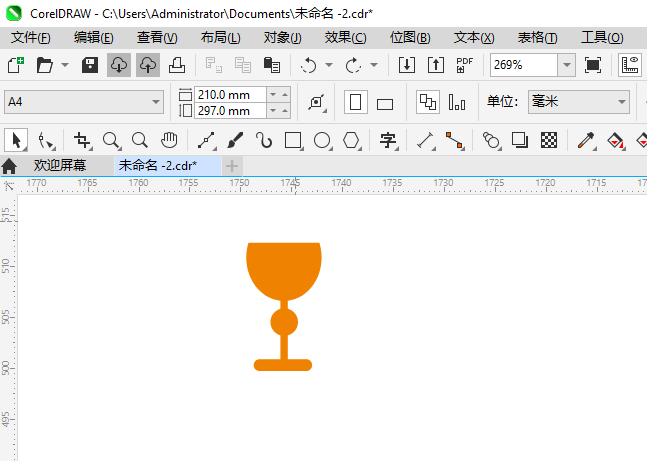Screen dimensions: 647x461
Task: Select the Dimension line tool
Action: [x=425, y=141]
